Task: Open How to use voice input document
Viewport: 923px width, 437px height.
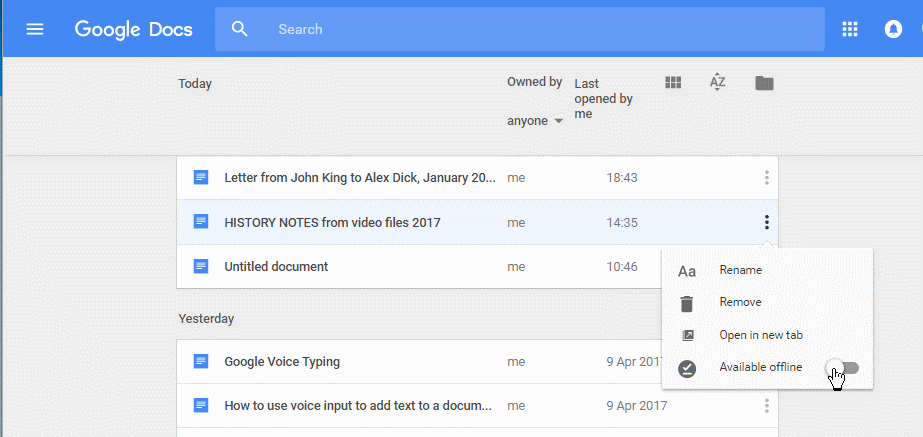Action: point(358,405)
